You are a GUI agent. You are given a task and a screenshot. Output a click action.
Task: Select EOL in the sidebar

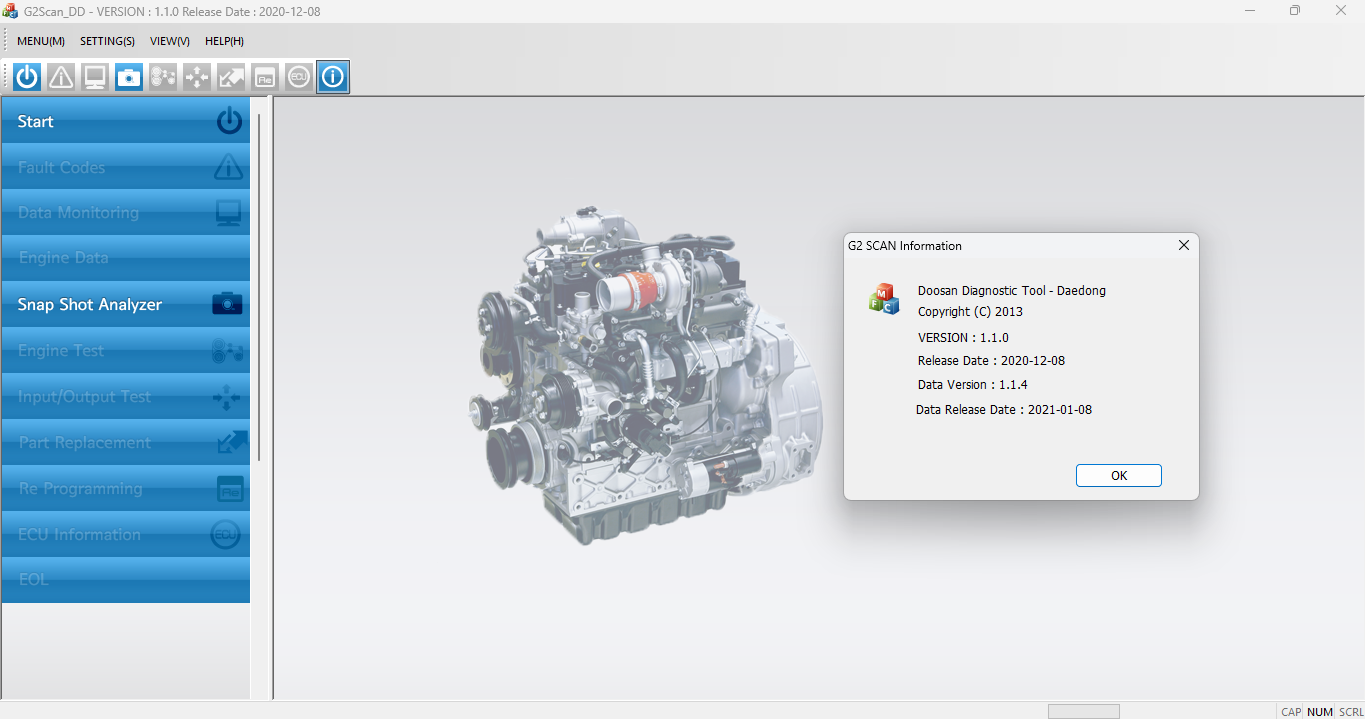click(126, 580)
